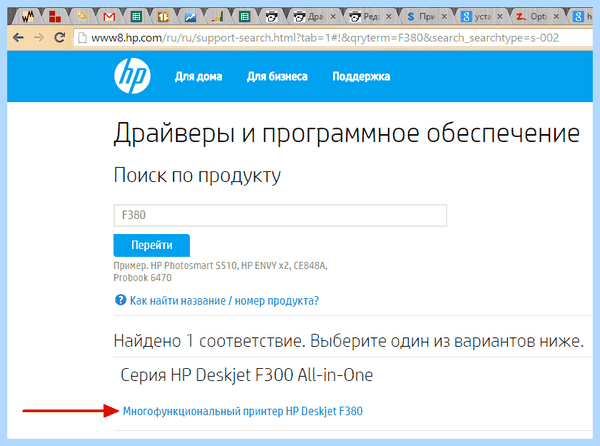Select the Найдено 1 соответствие text
The width and height of the screenshot is (600, 446).
(209, 341)
